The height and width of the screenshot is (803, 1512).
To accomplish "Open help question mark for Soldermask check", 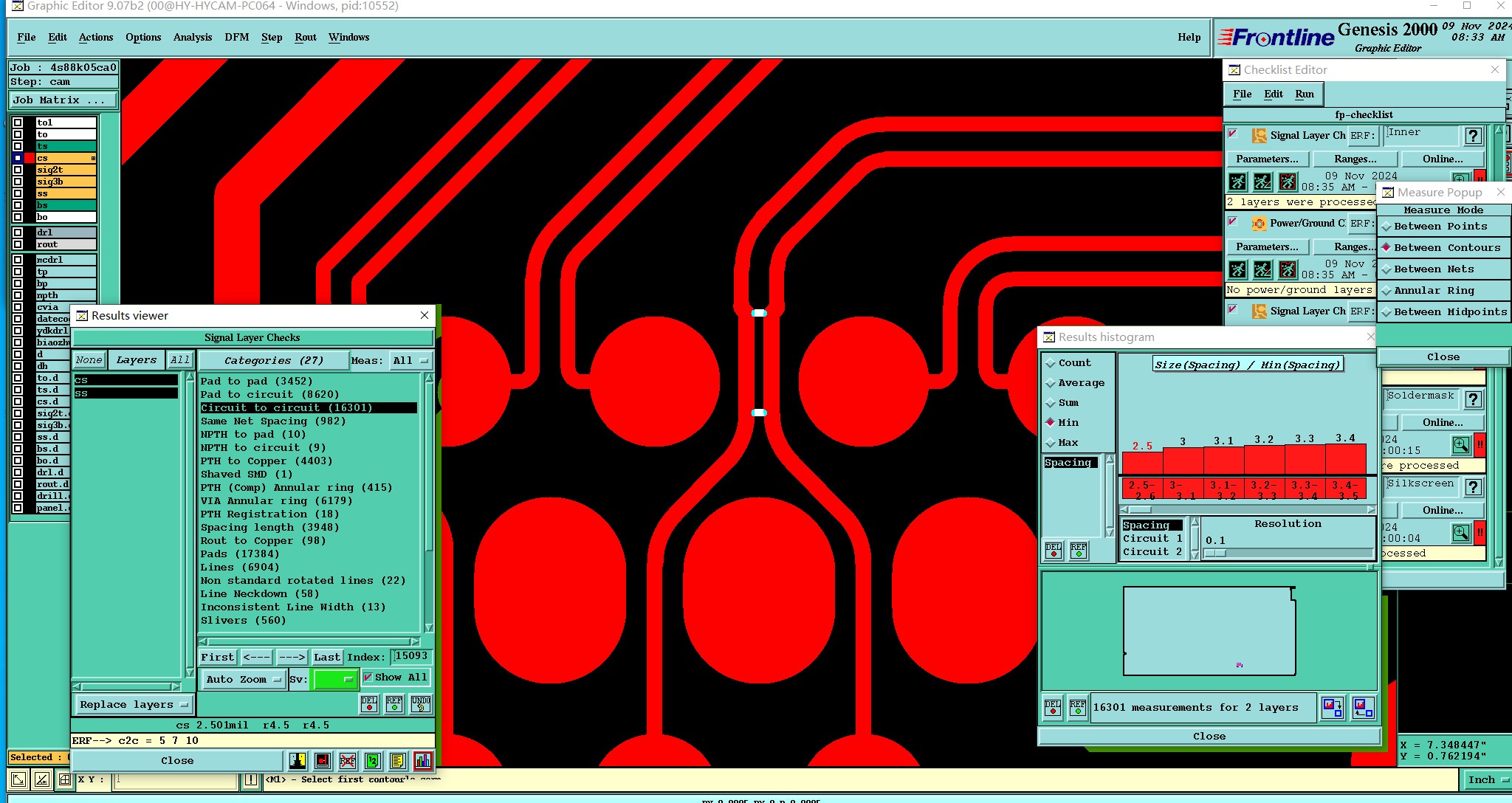I will (1473, 399).
